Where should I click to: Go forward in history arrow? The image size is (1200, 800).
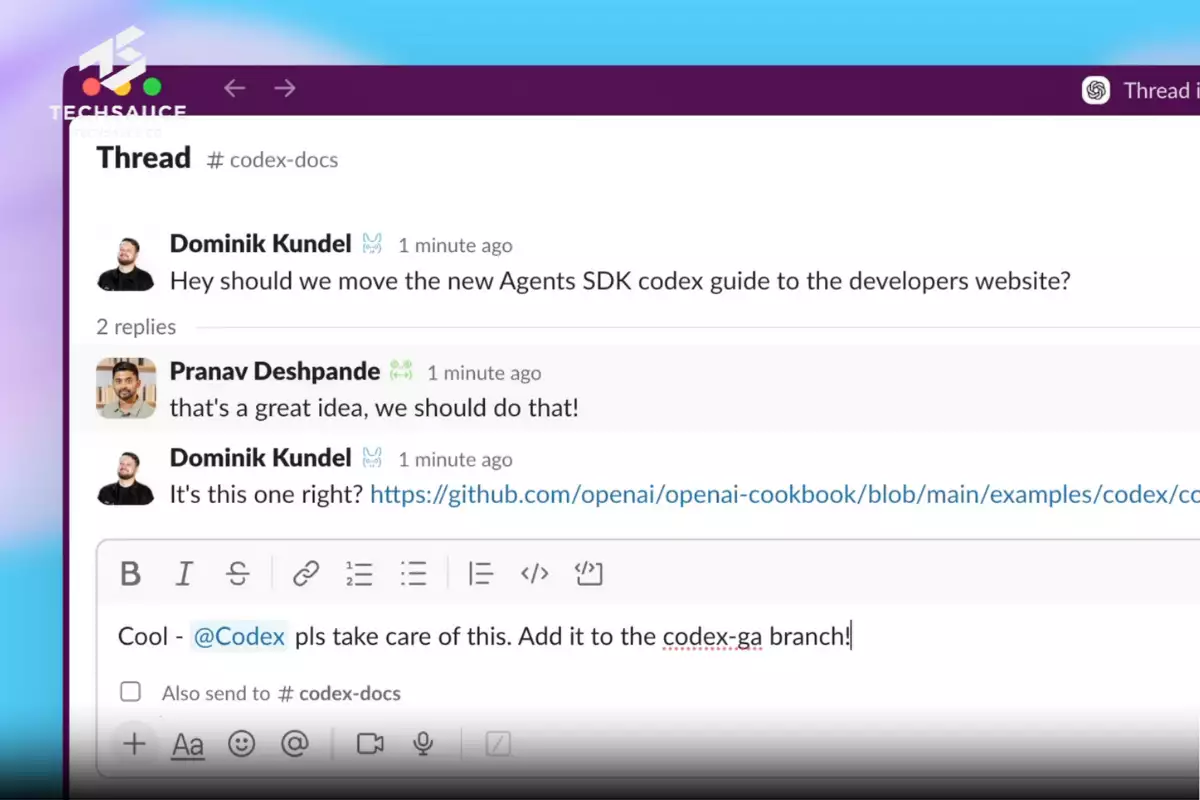285,88
